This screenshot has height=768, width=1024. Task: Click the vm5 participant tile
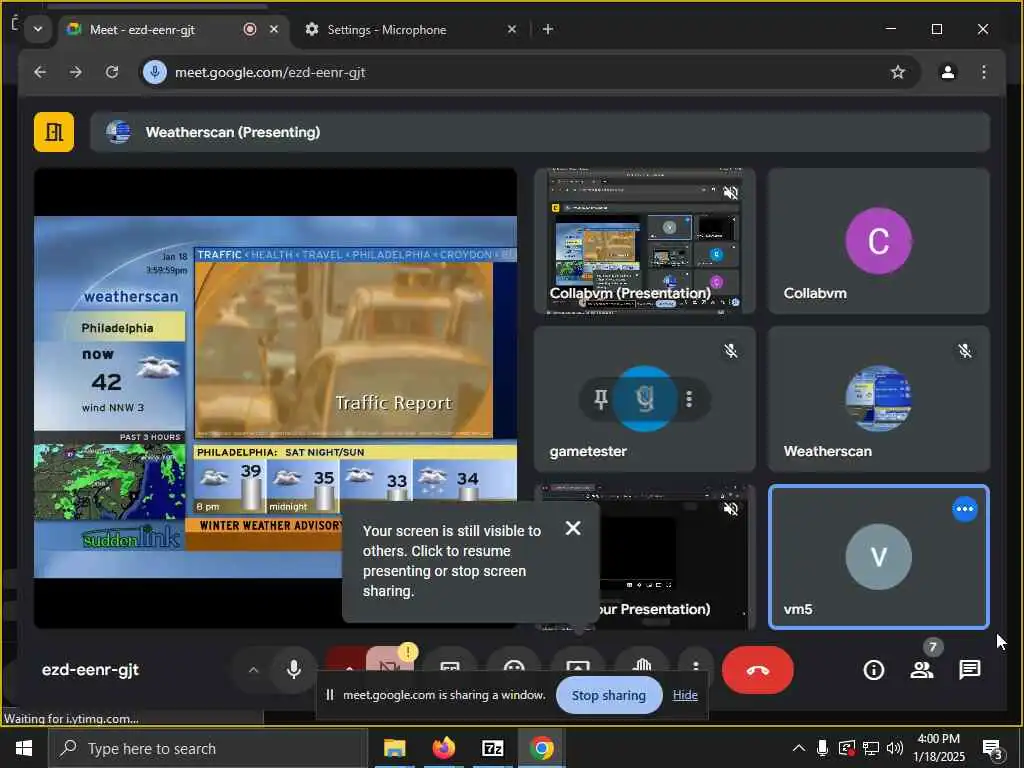point(878,557)
